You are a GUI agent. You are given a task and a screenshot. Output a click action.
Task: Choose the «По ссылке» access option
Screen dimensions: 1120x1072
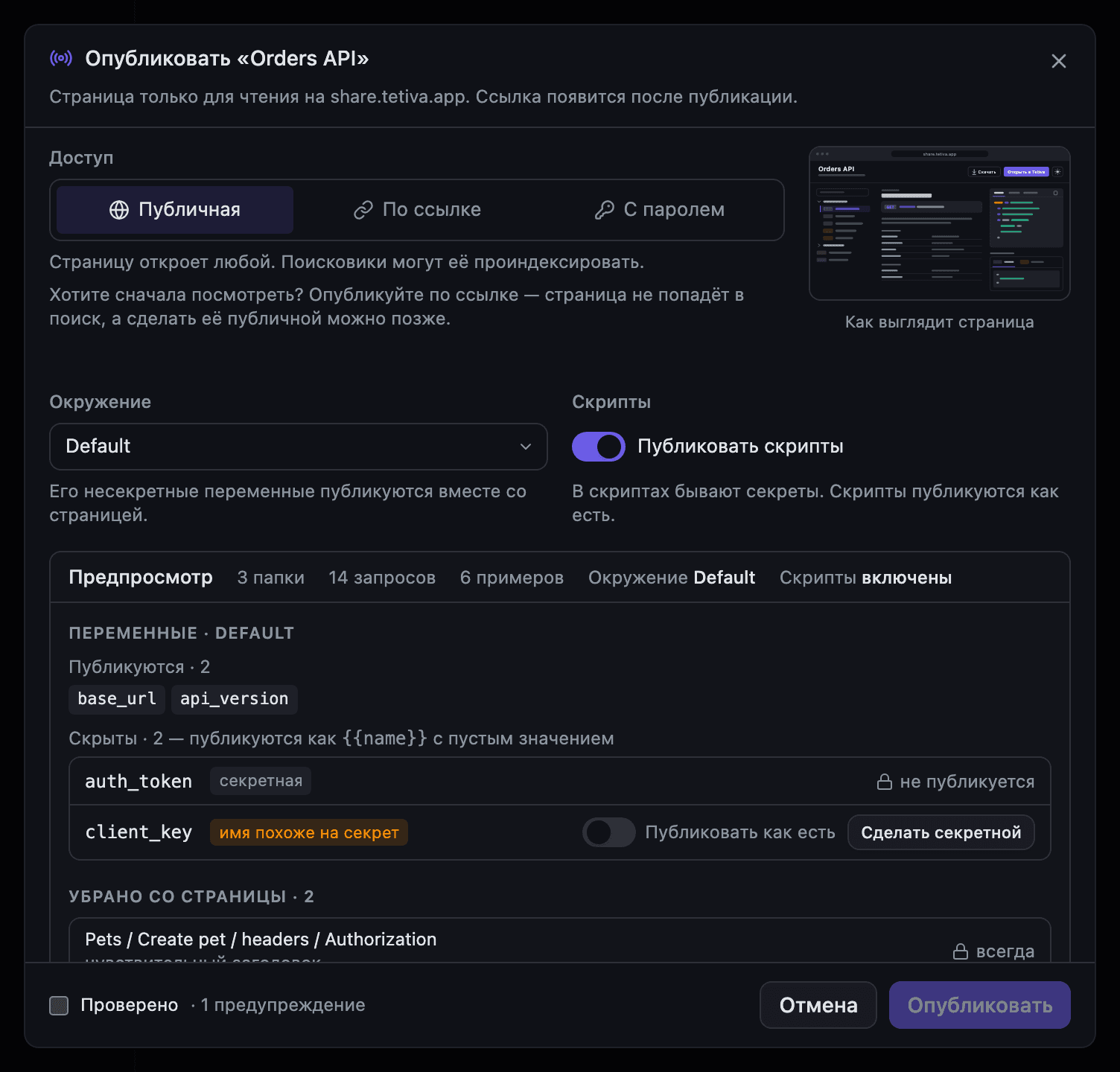tap(417, 210)
